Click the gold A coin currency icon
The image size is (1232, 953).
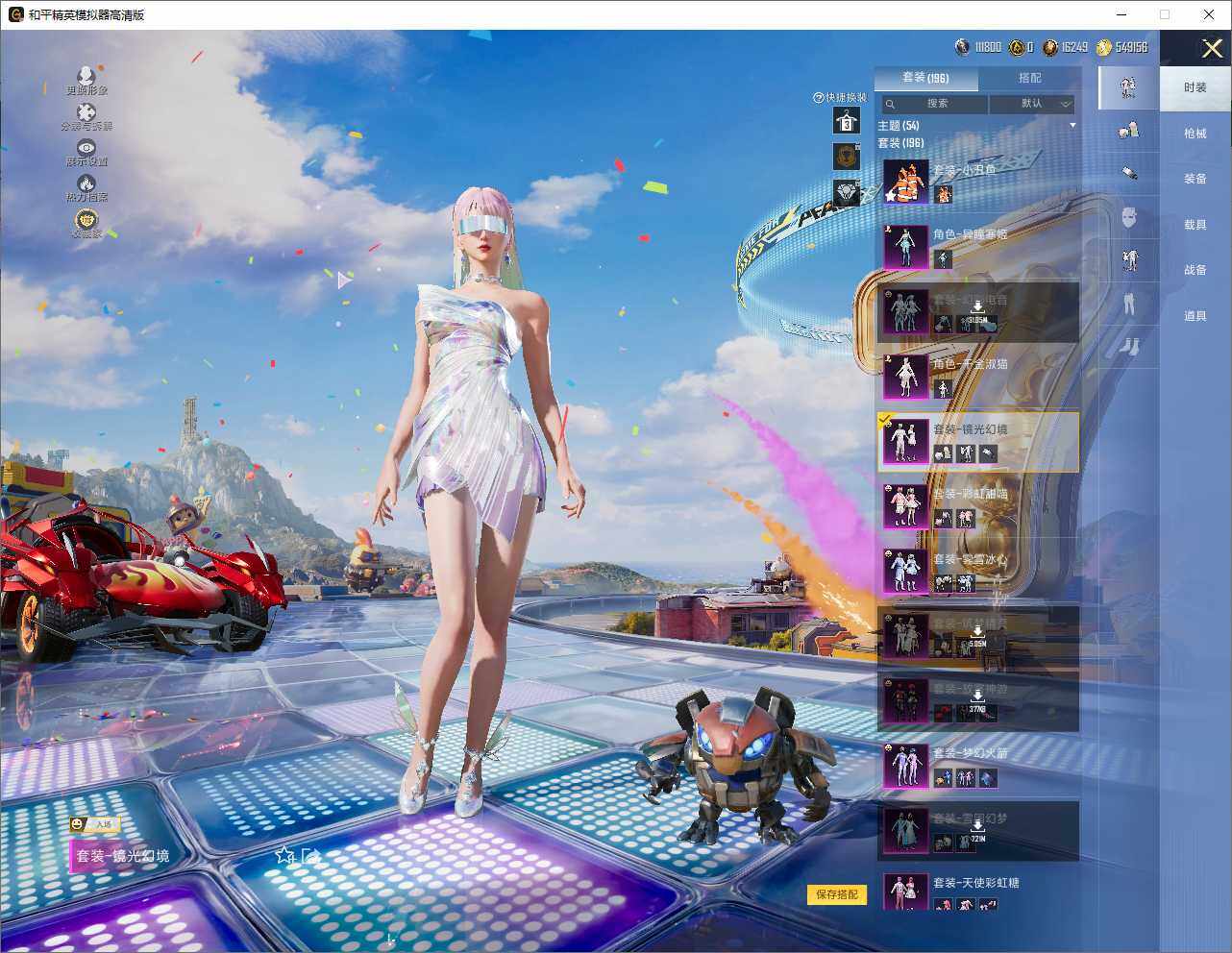point(1017,47)
